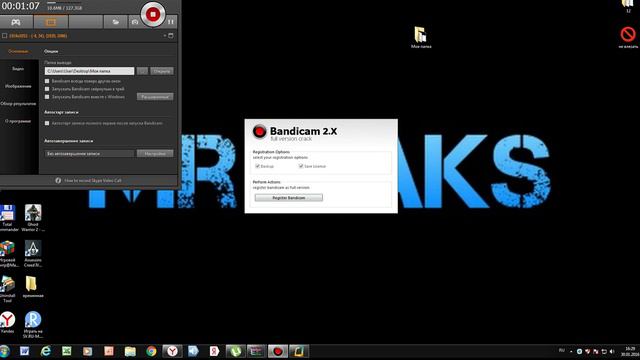The width and height of the screenshot is (640, 360).
Task: Open Обзор результатов section in sidebar
Action: point(18,104)
